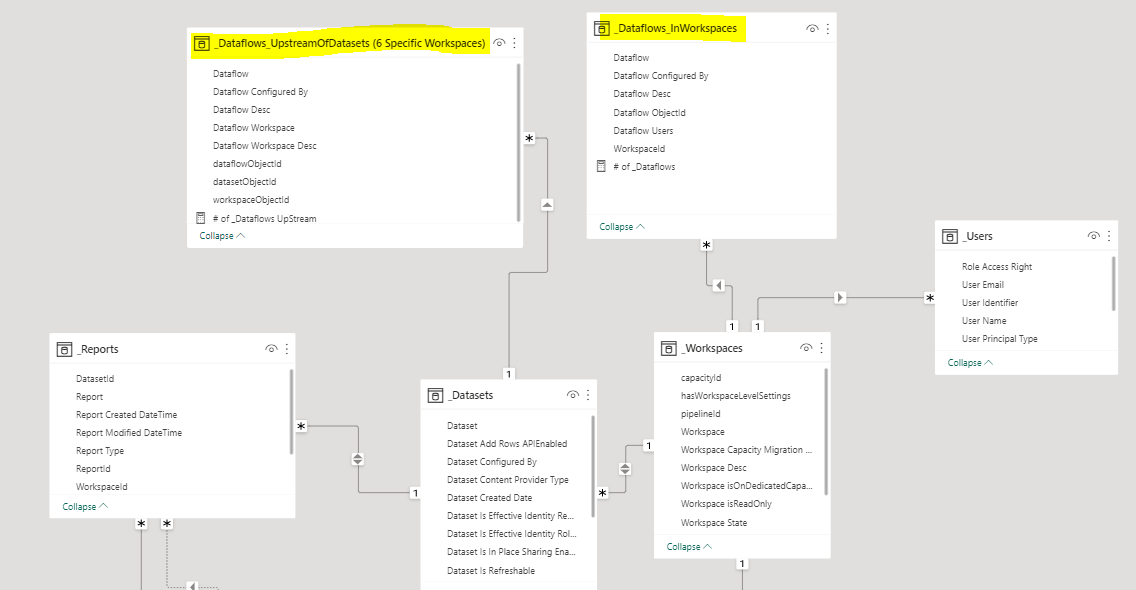Select User Identifier field

pyautogui.click(x=990, y=303)
